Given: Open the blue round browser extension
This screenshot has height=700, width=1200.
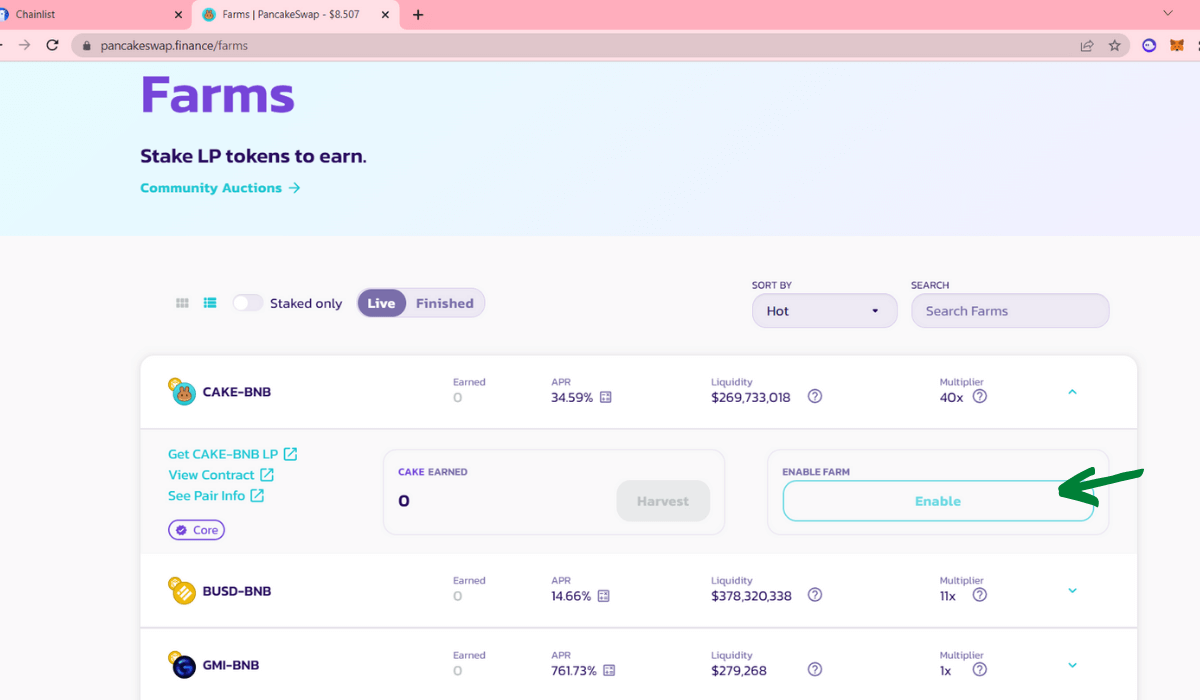Looking at the screenshot, I should pyautogui.click(x=1150, y=45).
